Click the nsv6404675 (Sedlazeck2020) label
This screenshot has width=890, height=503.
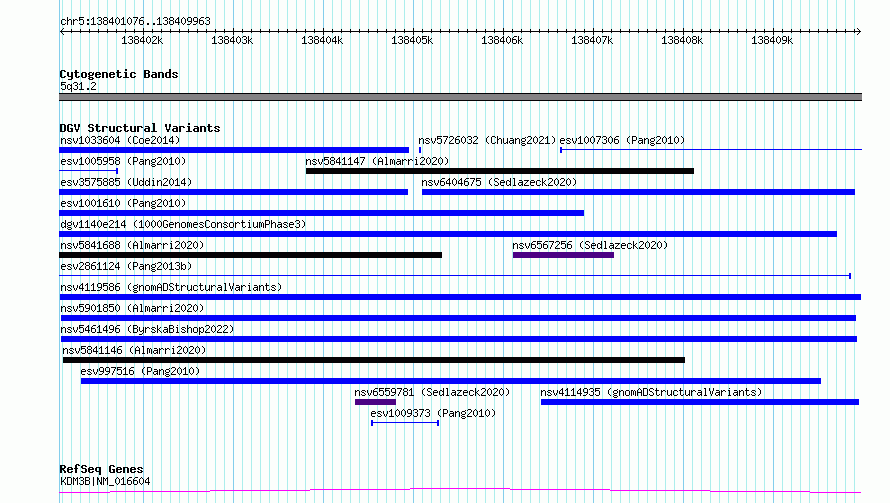499,182
